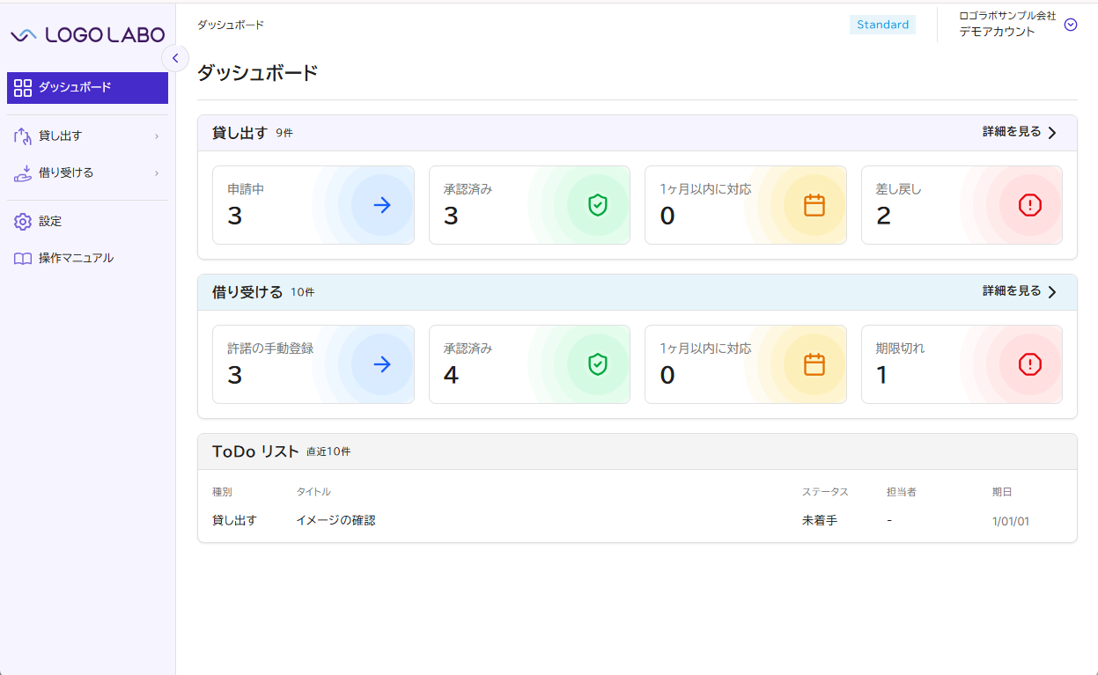
Task: Select ダッシュボード in the sidebar menu
Action: click(x=88, y=88)
